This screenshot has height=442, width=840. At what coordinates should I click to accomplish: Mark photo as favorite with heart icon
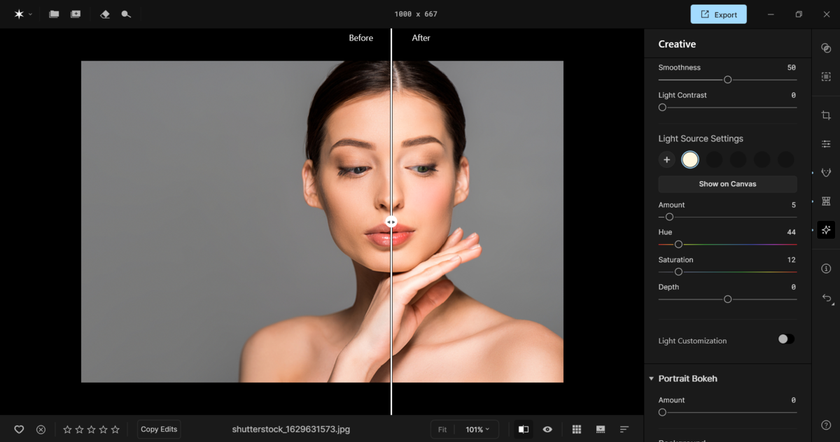tap(19, 429)
